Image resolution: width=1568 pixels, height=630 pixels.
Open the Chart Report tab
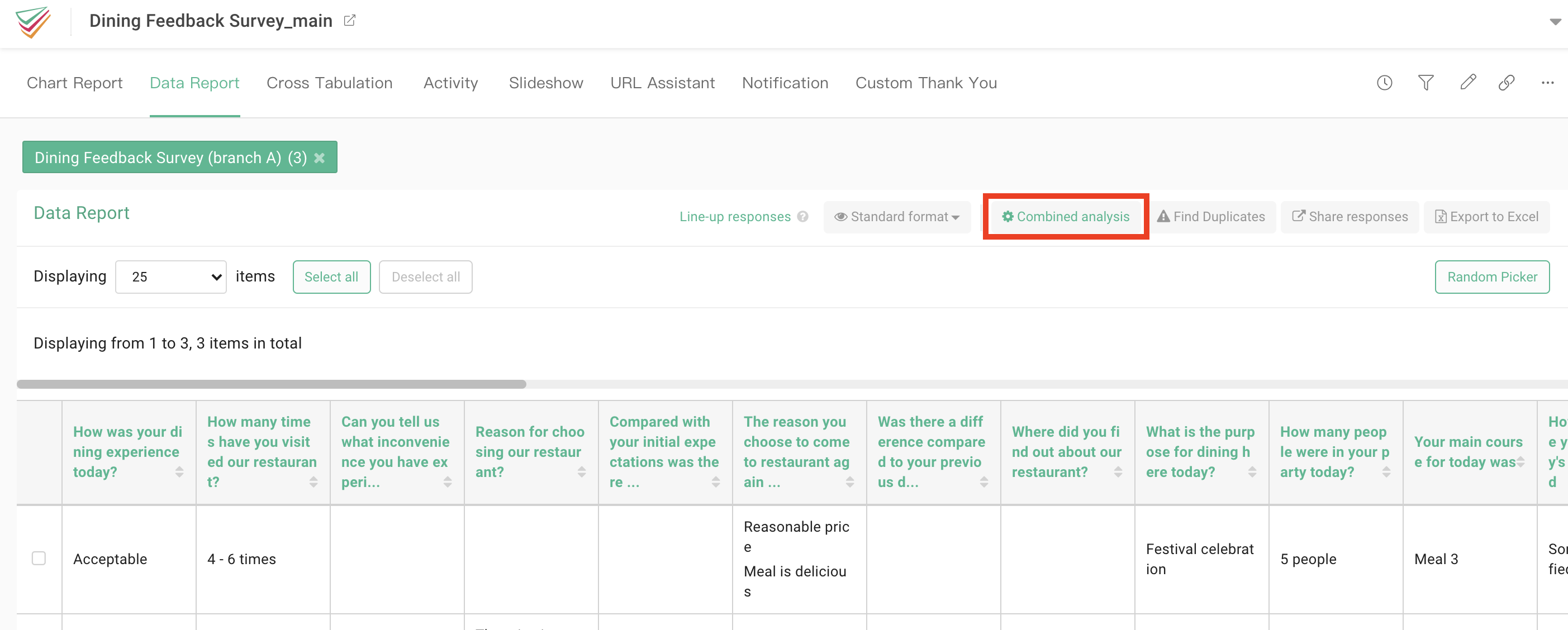(x=74, y=83)
